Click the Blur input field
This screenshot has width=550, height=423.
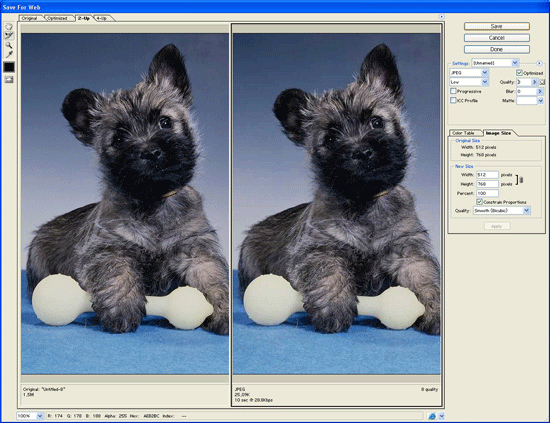click(x=526, y=91)
